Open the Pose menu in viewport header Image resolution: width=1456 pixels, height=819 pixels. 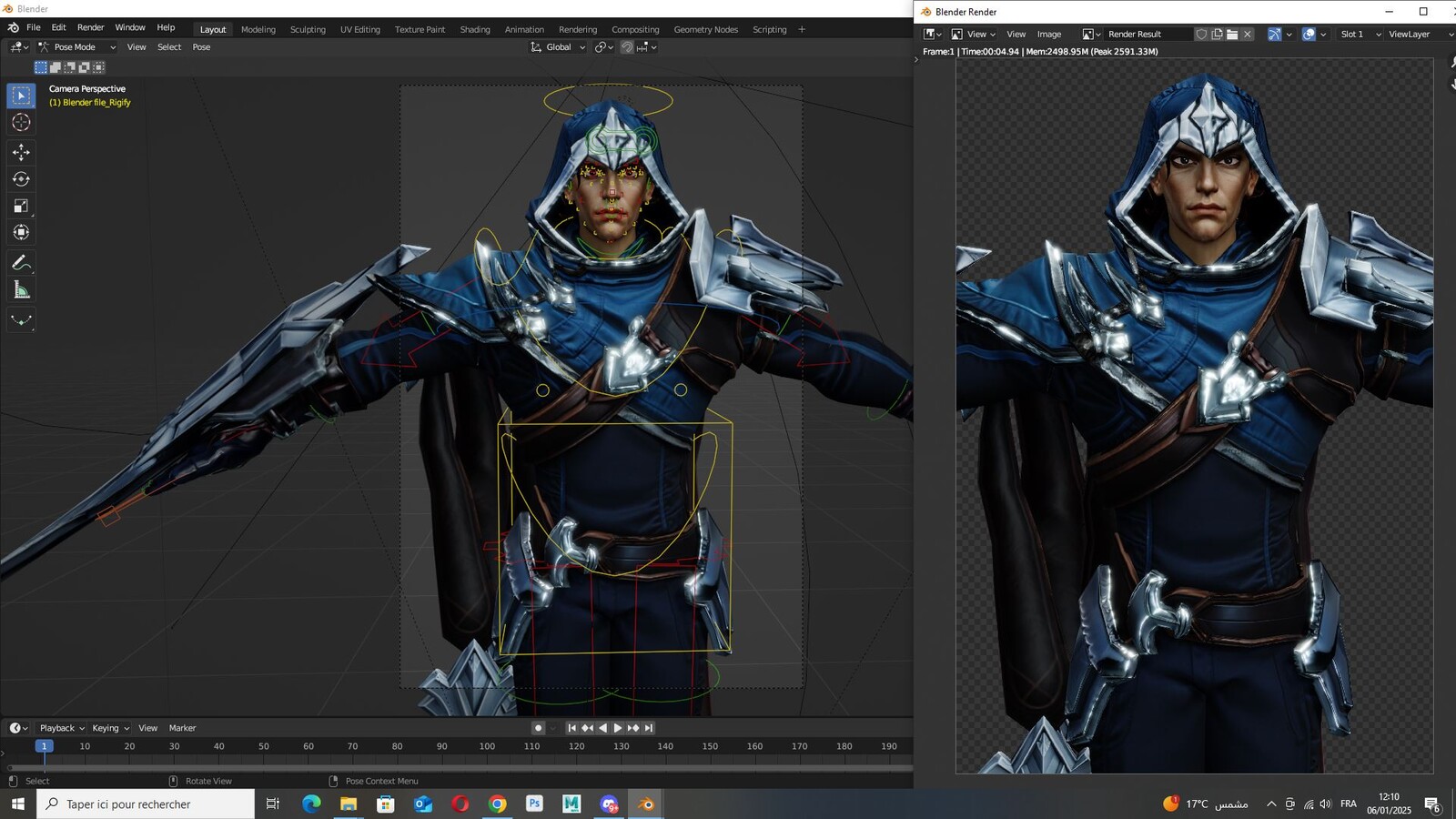[x=201, y=47]
